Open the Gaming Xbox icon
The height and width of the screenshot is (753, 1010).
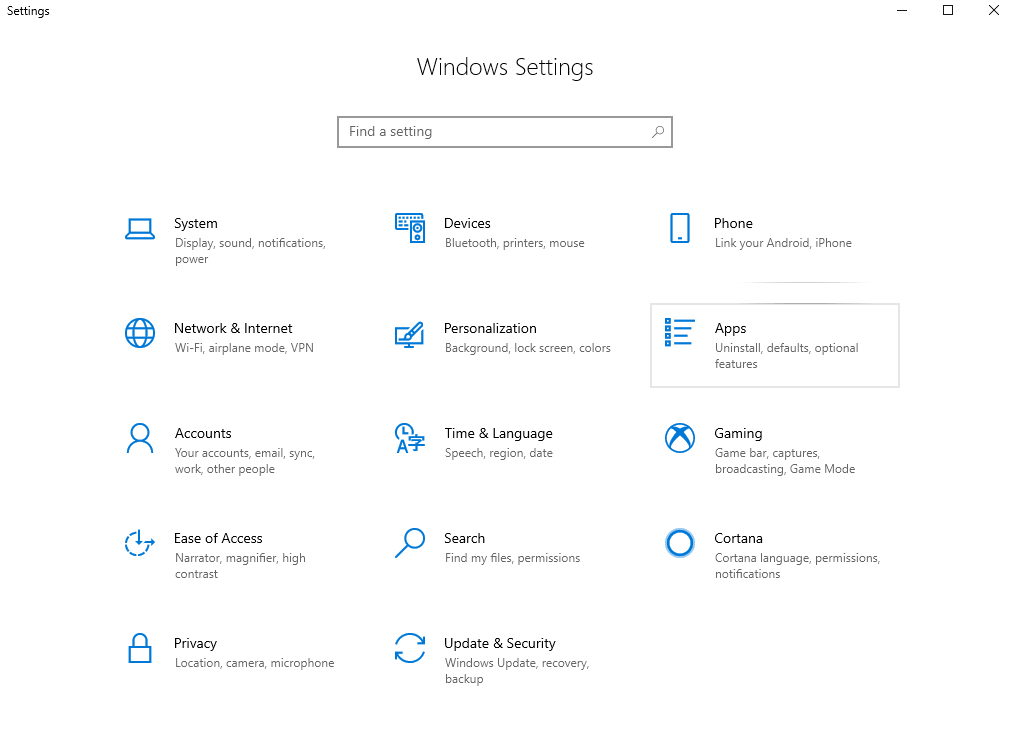(680, 438)
